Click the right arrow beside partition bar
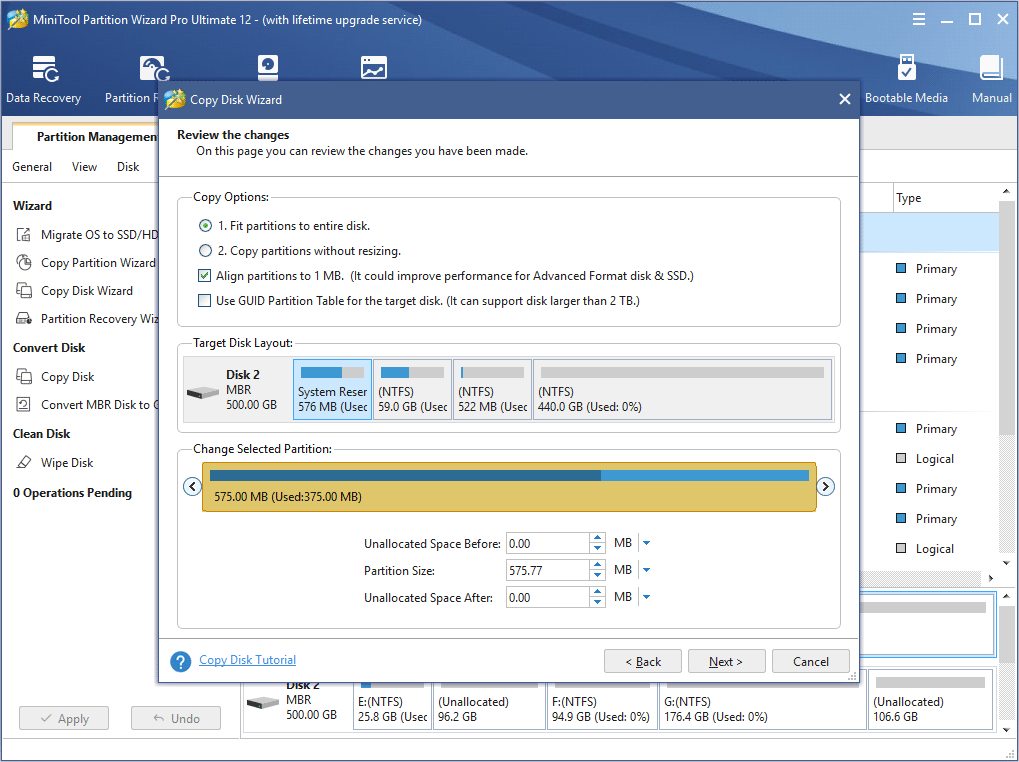 tap(826, 487)
